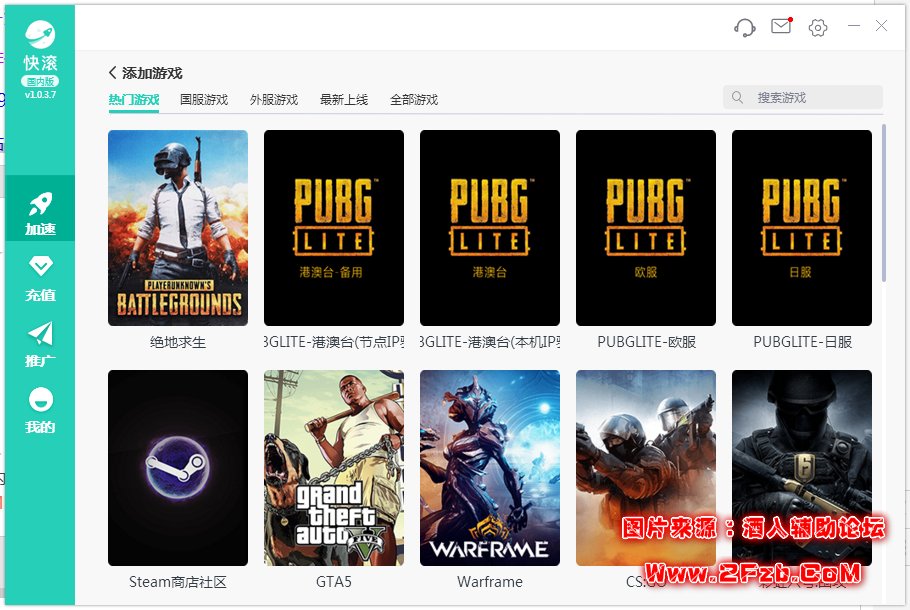The width and height of the screenshot is (910, 610).
Task: Select the PUBG Lite 港澳台-备用 cover
Action: [334, 228]
